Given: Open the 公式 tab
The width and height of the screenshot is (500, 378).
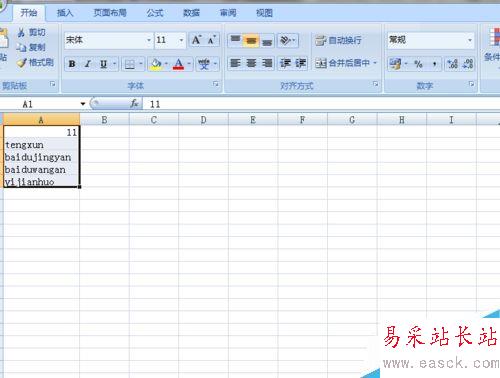Looking at the screenshot, I should pyautogui.click(x=155, y=13).
